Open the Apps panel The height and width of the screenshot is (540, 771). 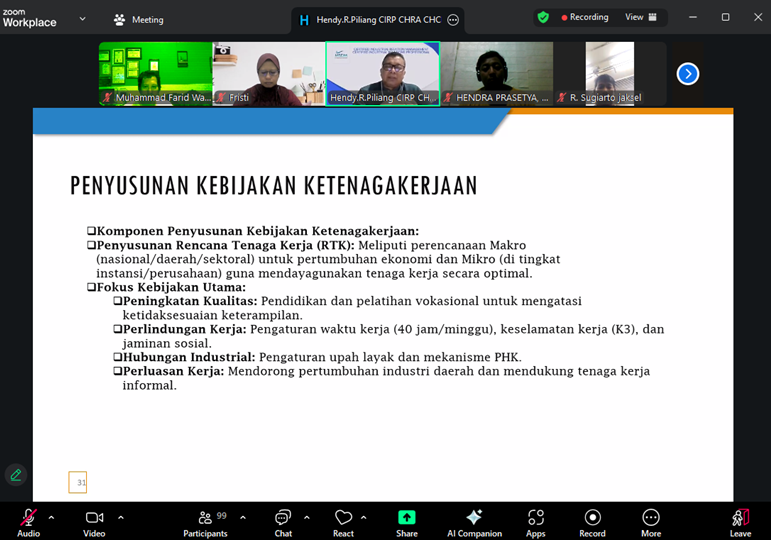click(x=536, y=523)
